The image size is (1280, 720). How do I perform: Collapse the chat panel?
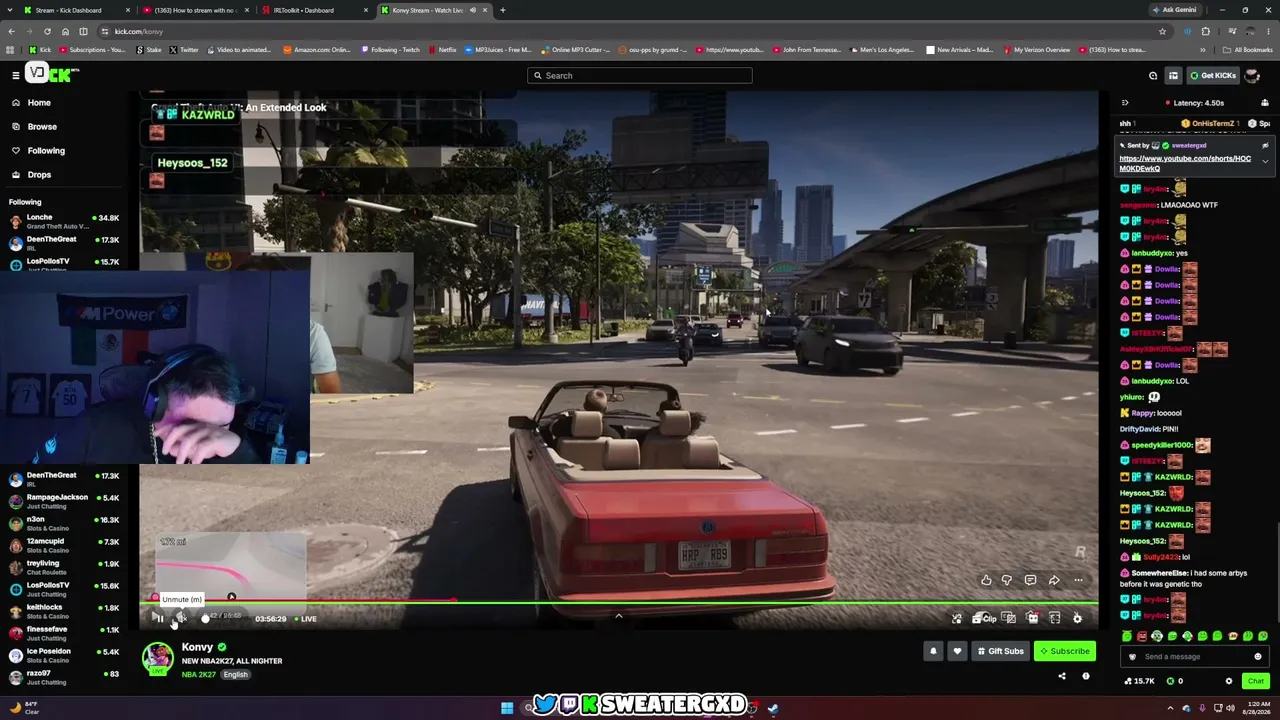coord(1125,103)
